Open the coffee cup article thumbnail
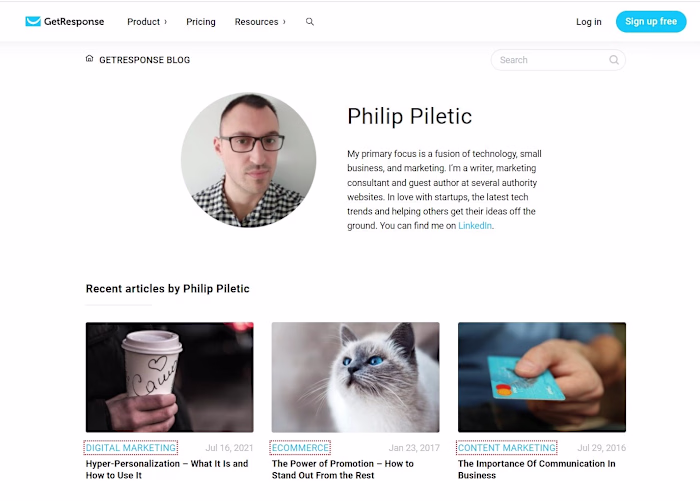This screenshot has height=501, width=700. coord(170,377)
